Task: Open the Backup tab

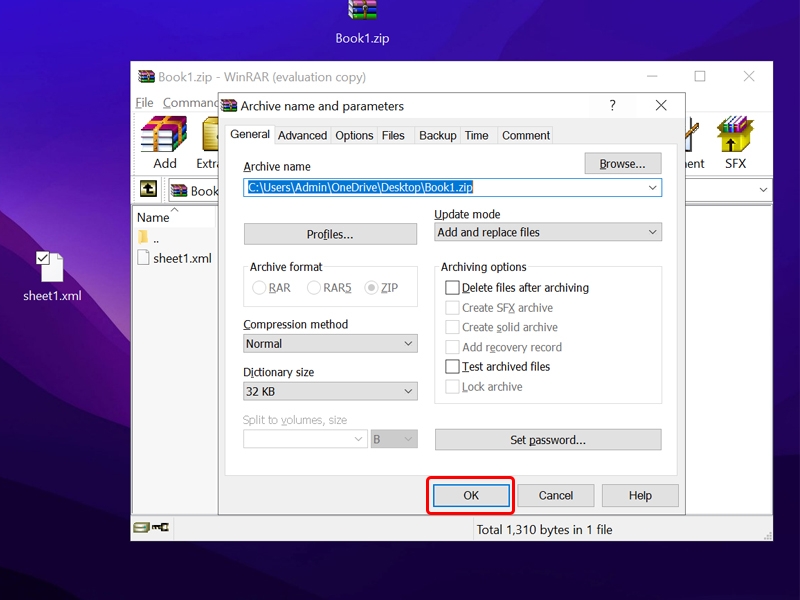Action: pyautogui.click(x=437, y=135)
